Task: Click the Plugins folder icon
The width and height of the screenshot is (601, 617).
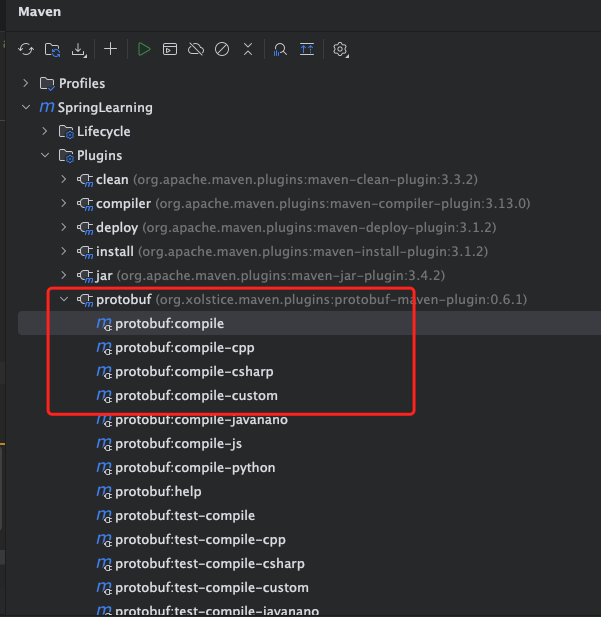Action: [x=66, y=156]
